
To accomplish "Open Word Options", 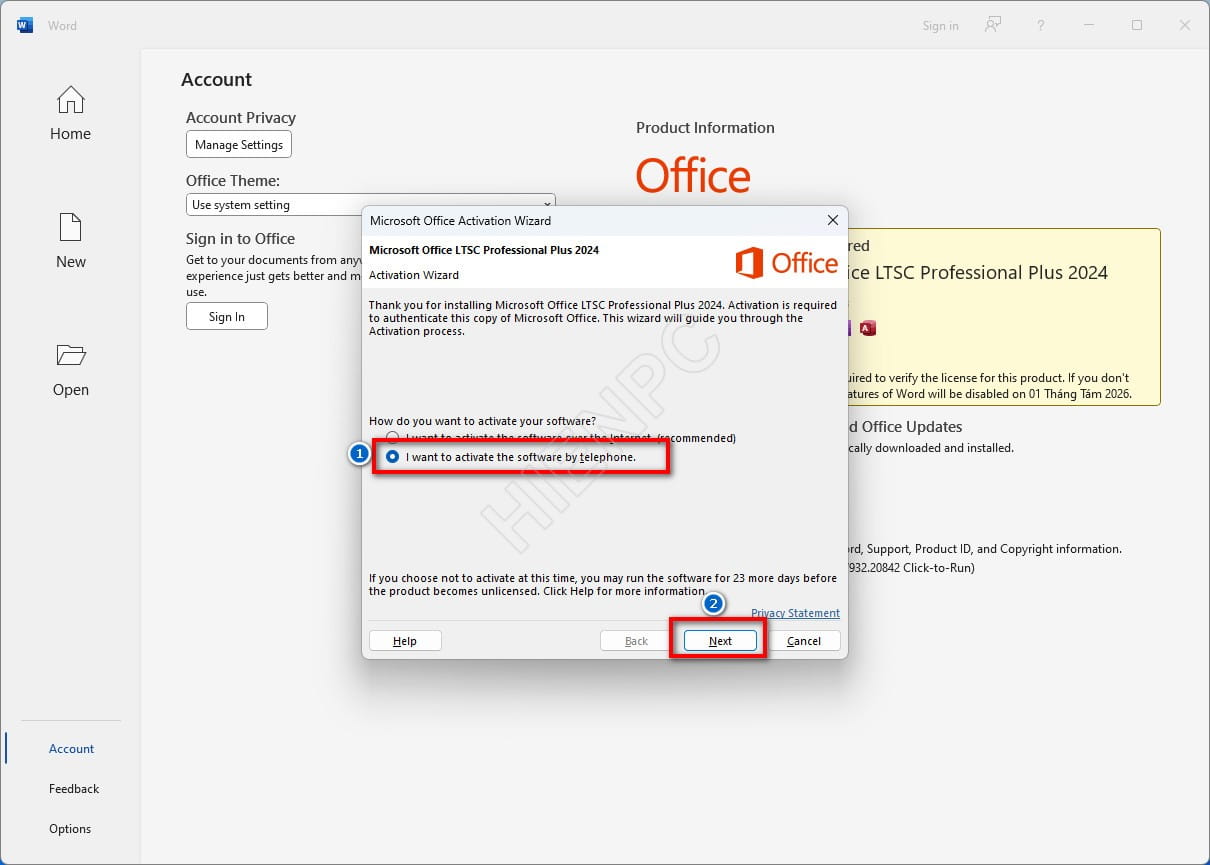I will (70, 828).
